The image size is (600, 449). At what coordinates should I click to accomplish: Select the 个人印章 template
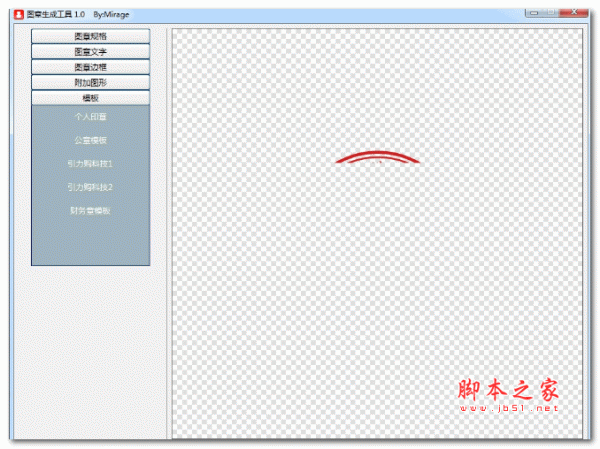[90, 117]
